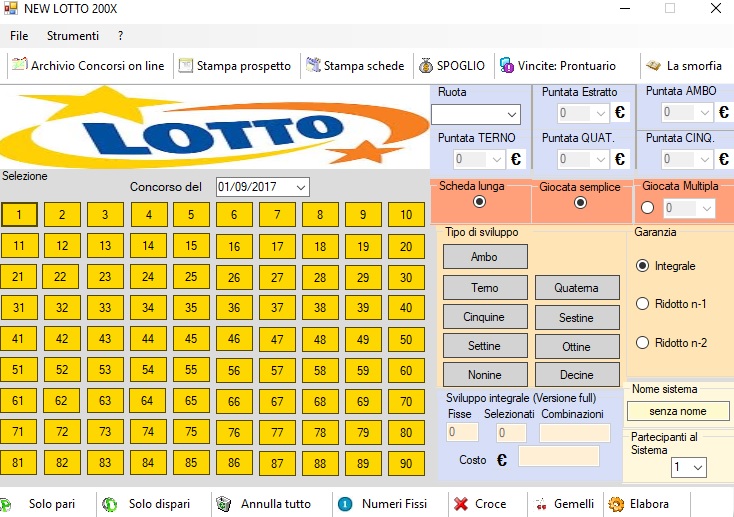734x517 pixels.
Task: Click the Selezionati value field
Action: click(511, 432)
